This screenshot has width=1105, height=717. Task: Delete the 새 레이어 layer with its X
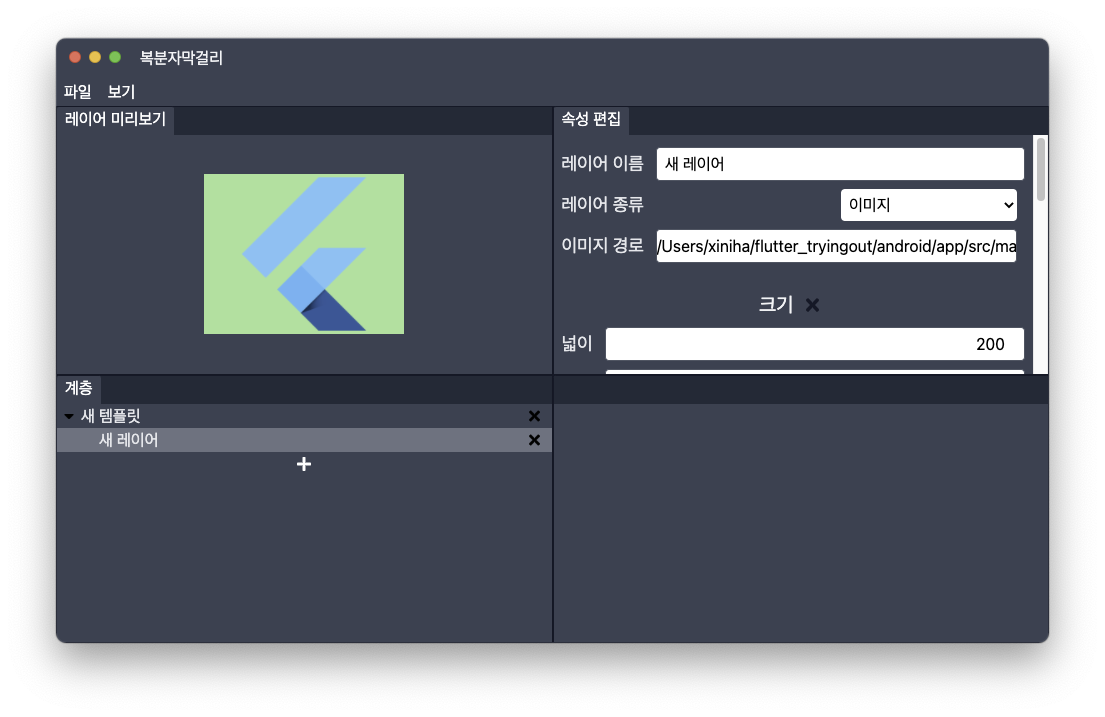(534, 440)
